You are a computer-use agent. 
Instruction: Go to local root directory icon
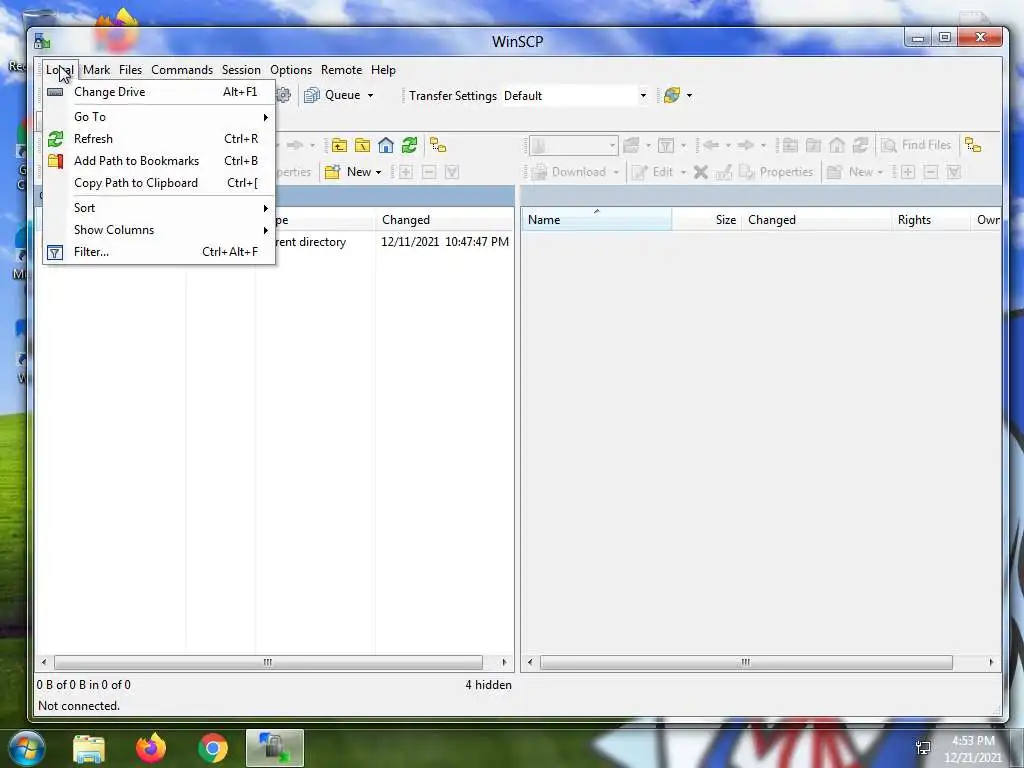coord(362,146)
